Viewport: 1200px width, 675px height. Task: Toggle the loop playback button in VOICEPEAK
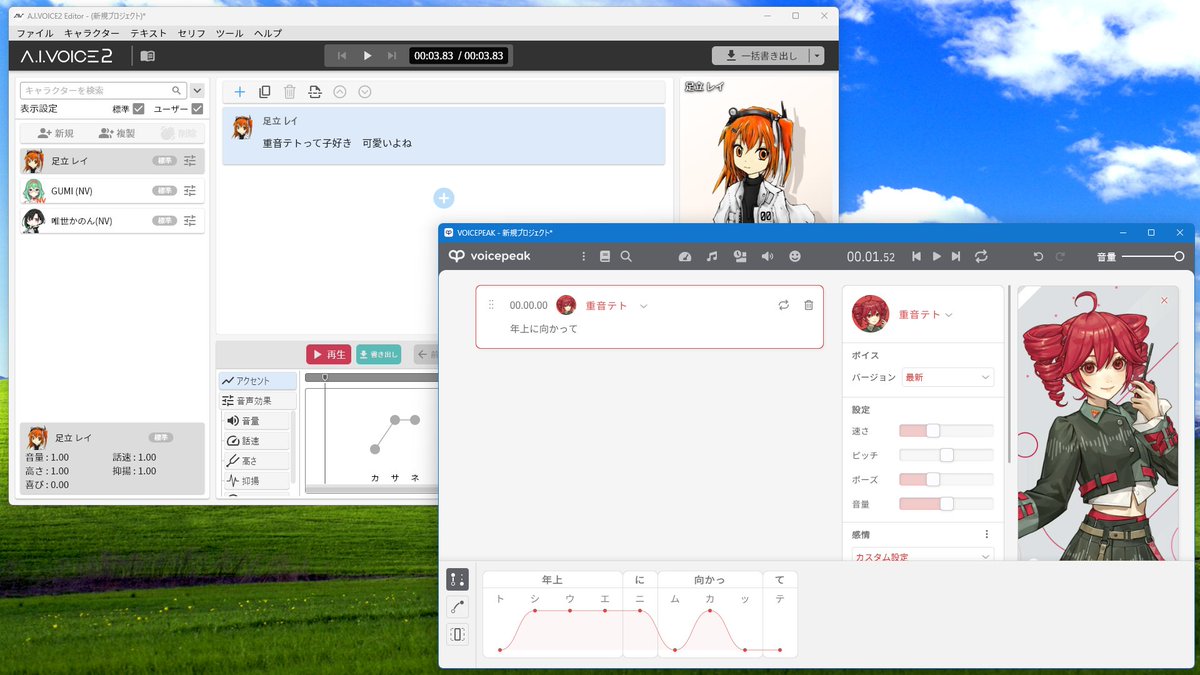pos(981,257)
